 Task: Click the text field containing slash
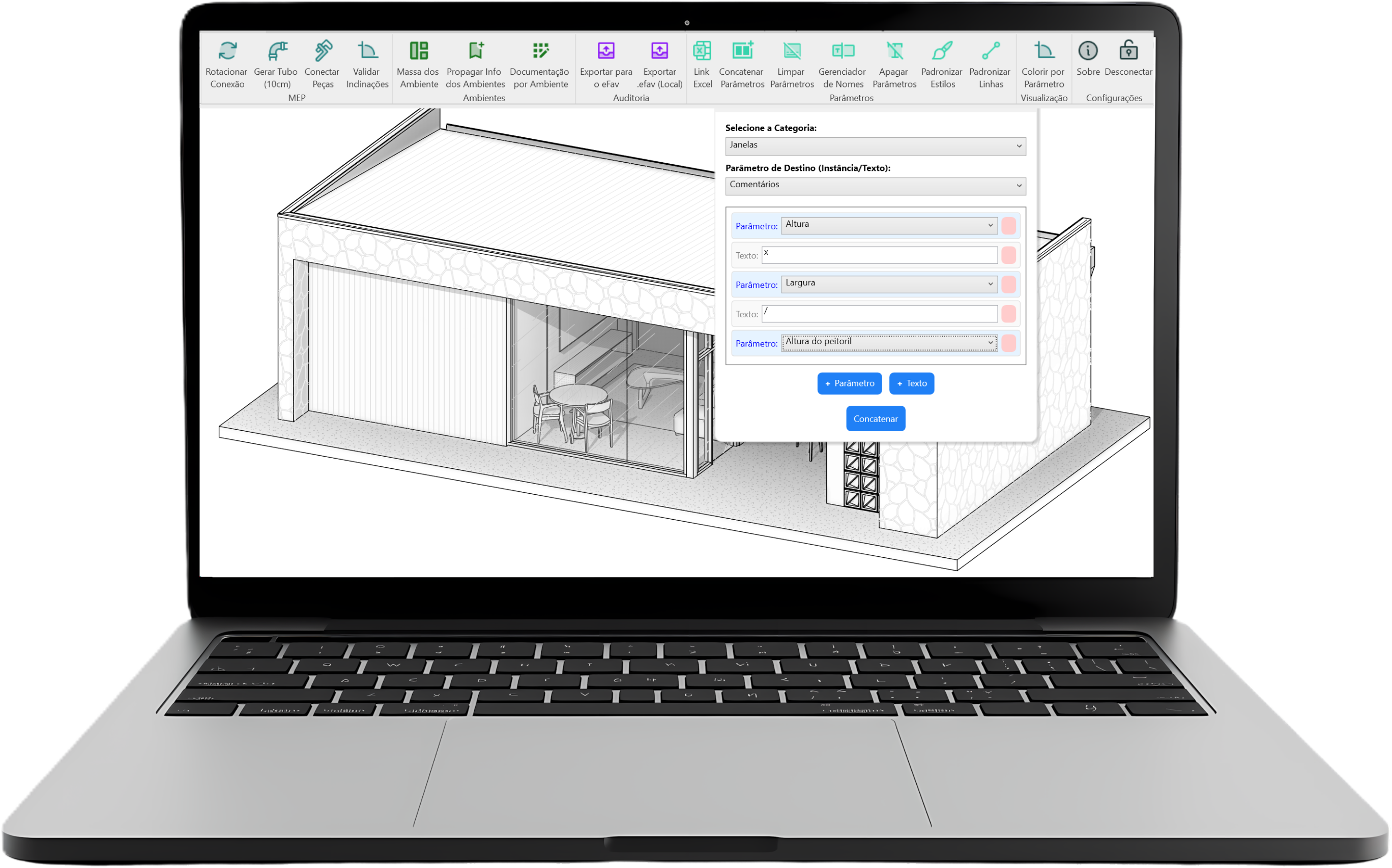point(880,313)
